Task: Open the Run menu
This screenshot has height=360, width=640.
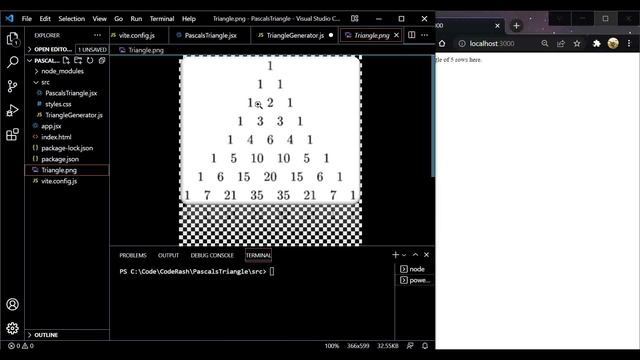Action: (136, 18)
